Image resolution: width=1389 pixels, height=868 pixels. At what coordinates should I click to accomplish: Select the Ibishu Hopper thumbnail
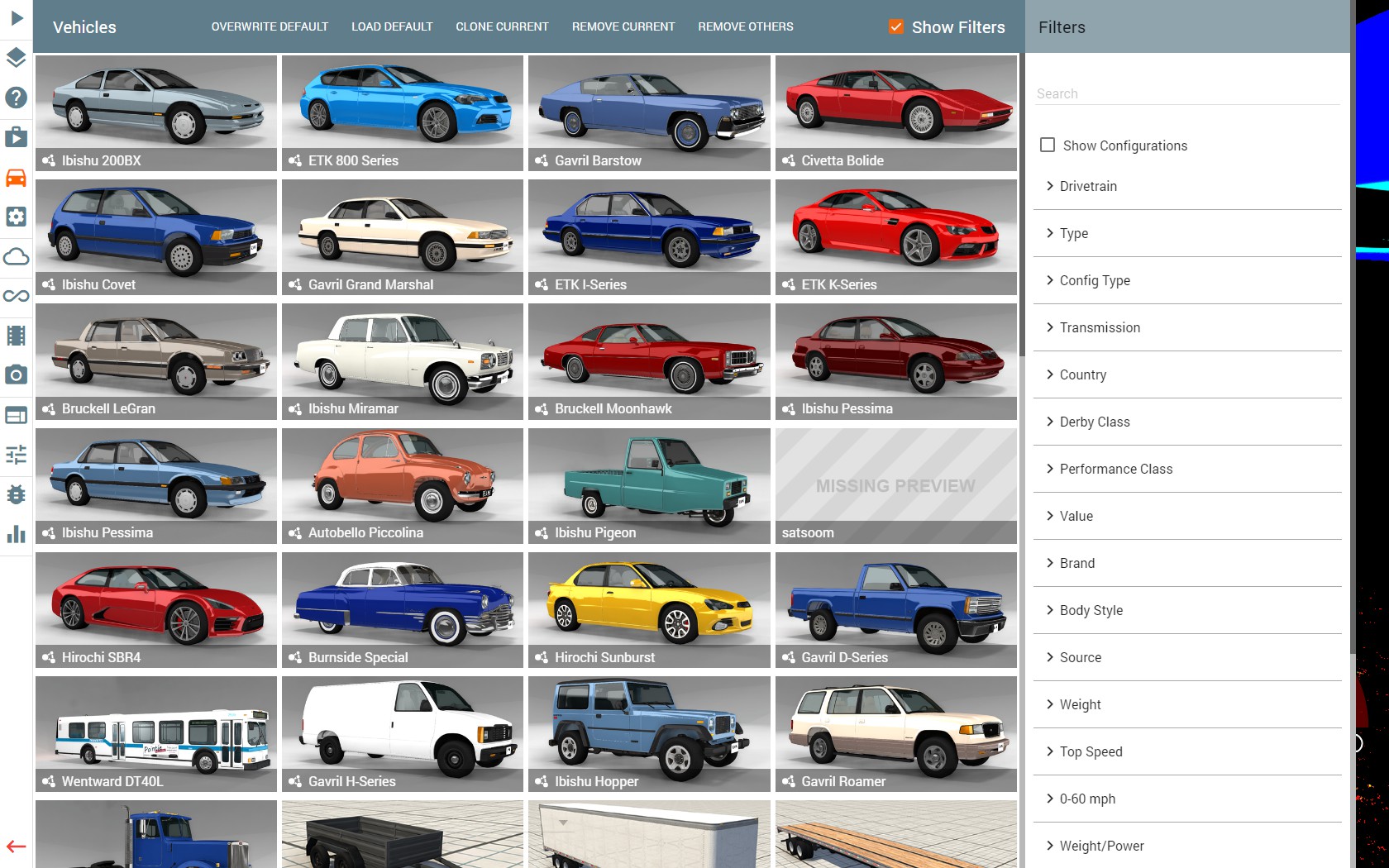coord(649,734)
